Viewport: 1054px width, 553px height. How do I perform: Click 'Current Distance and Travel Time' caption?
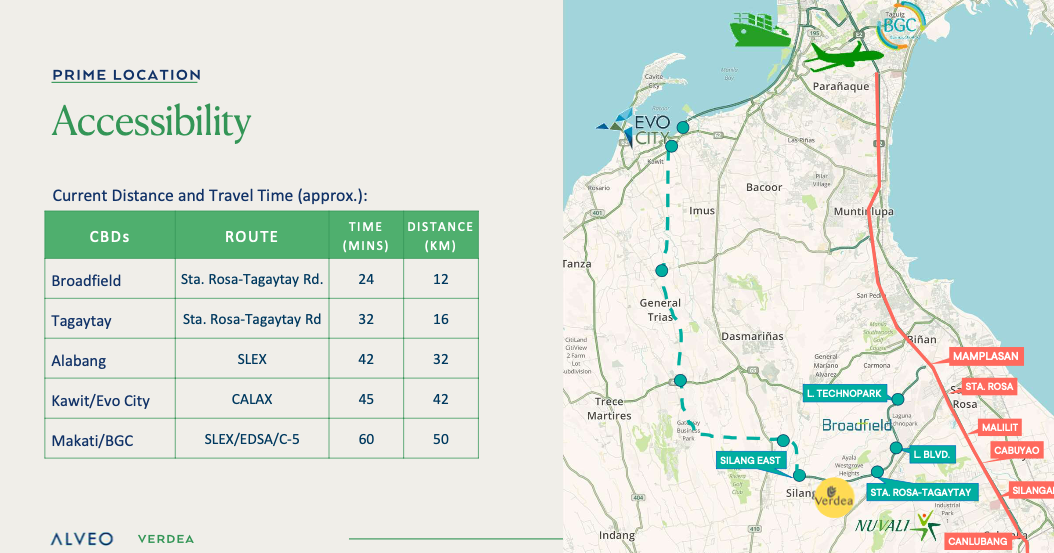click(x=210, y=196)
